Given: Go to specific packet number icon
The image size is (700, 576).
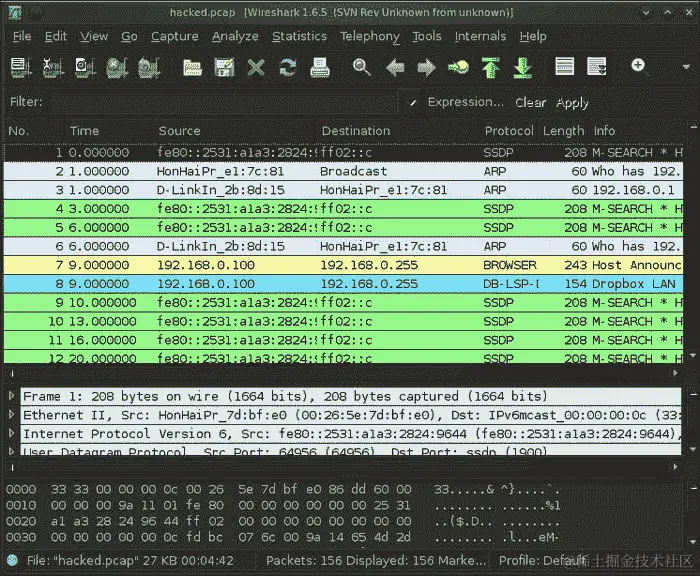Looking at the screenshot, I should coord(458,67).
